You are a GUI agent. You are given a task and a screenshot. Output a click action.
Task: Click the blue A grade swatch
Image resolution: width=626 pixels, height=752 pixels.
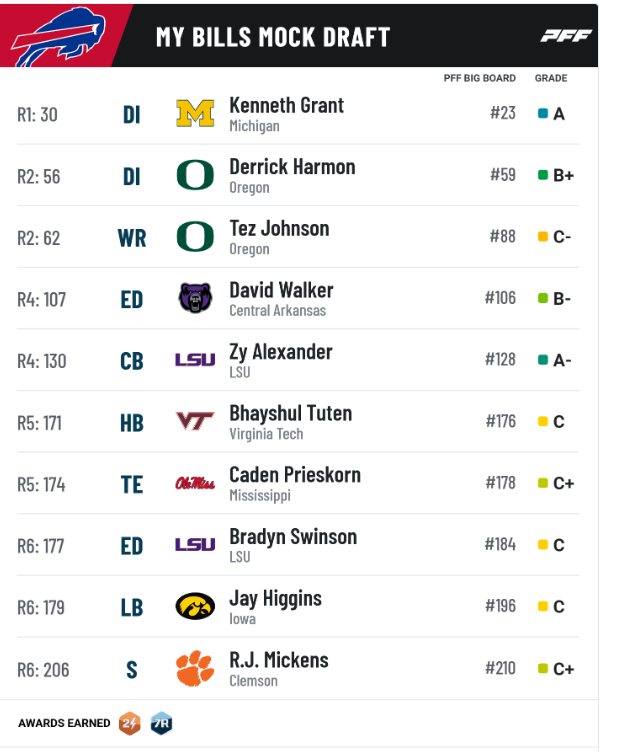543,114
